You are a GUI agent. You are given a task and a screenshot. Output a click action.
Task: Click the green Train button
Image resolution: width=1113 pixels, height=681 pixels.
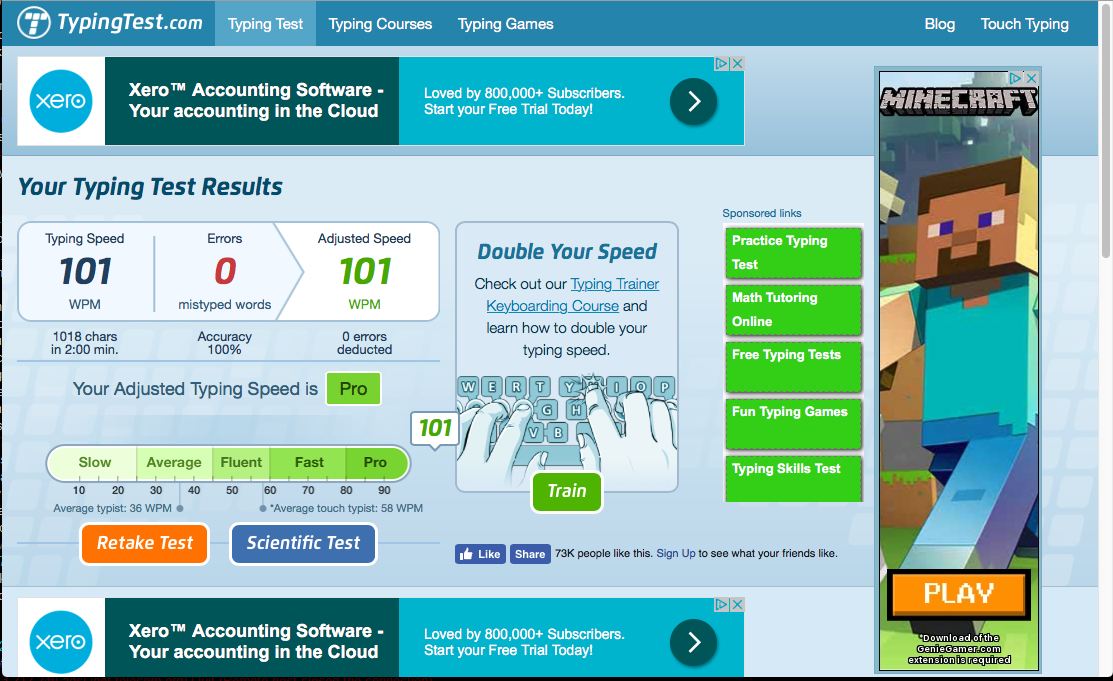[566, 491]
